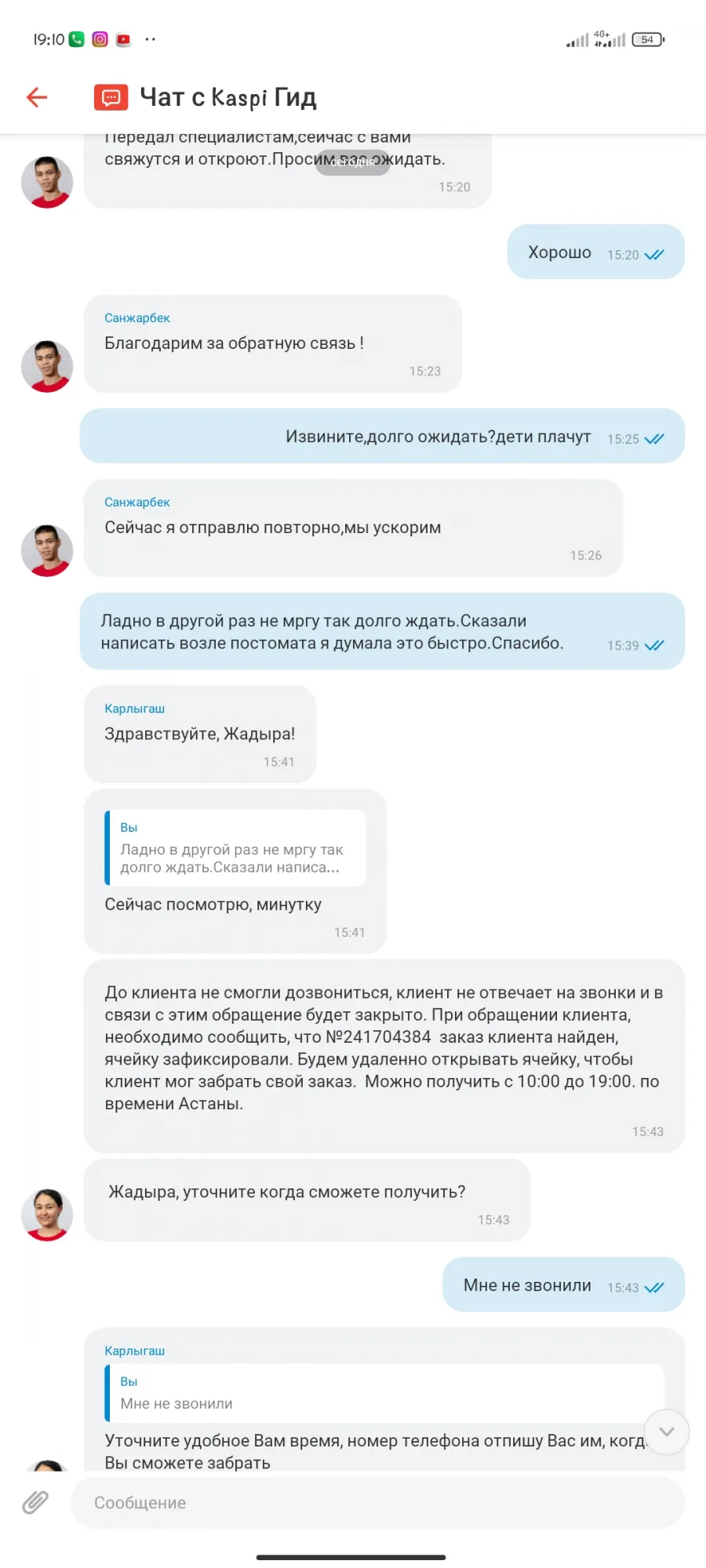This screenshot has width=706, height=1568.
Task: Tap 'Сейчас я отправлю повторно' message
Action: (x=353, y=528)
